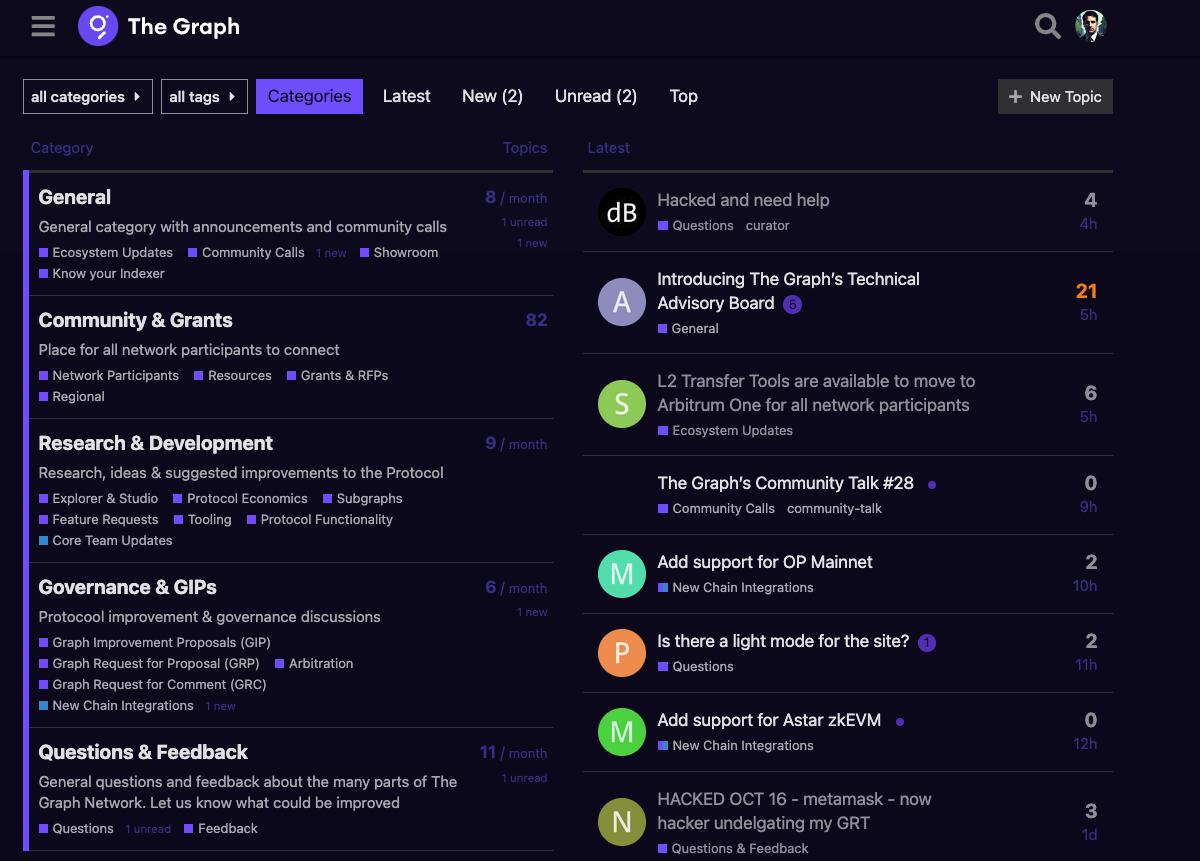Open the L2 Transfer Tools topic
Image resolution: width=1200 pixels, height=861 pixels.
coord(816,393)
